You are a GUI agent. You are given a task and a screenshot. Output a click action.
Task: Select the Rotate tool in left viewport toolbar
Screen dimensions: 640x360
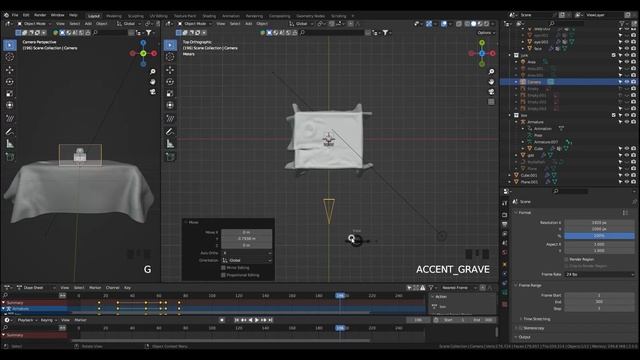(x=10, y=82)
